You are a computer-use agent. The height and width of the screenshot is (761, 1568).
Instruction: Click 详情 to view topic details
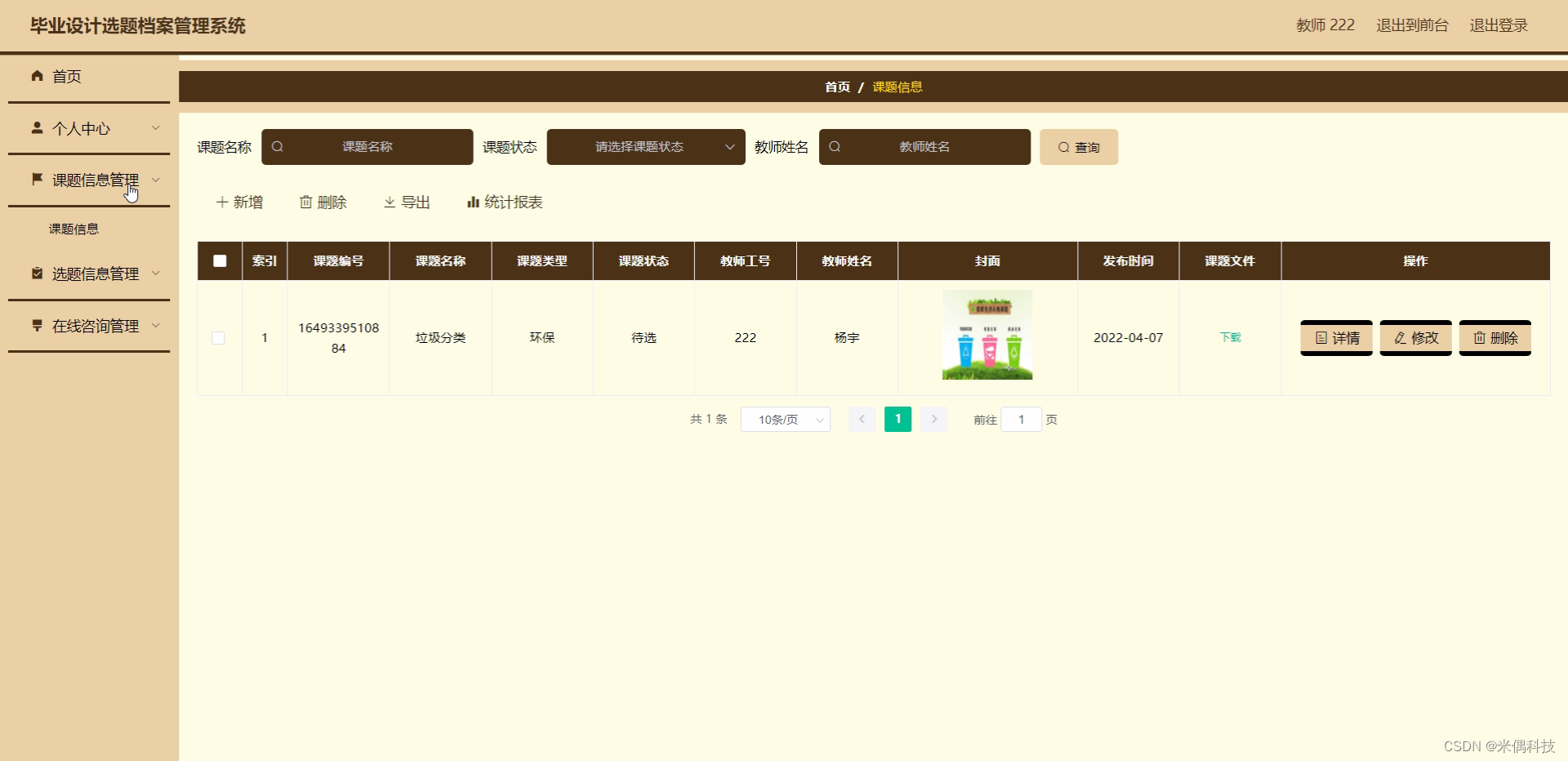click(x=1336, y=337)
